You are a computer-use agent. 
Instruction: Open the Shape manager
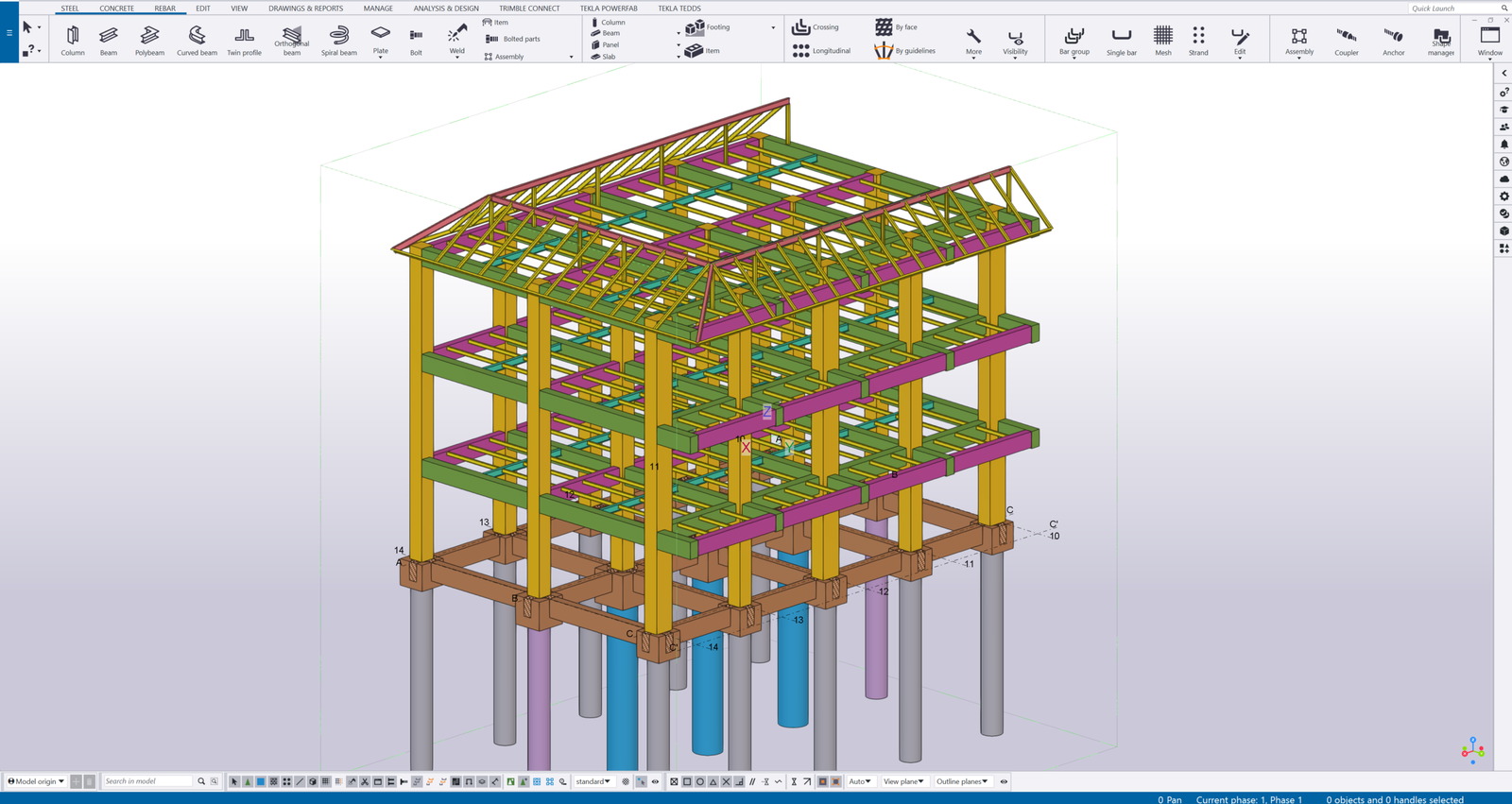[x=1440, y=40]
